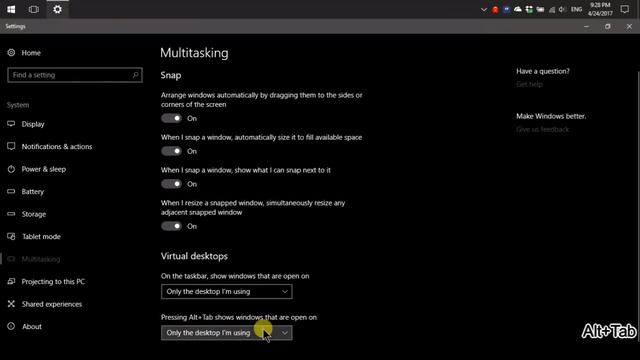The image size is (640, 360).
Task: Open the volume speaker tray icon
Action: (562, 9)
